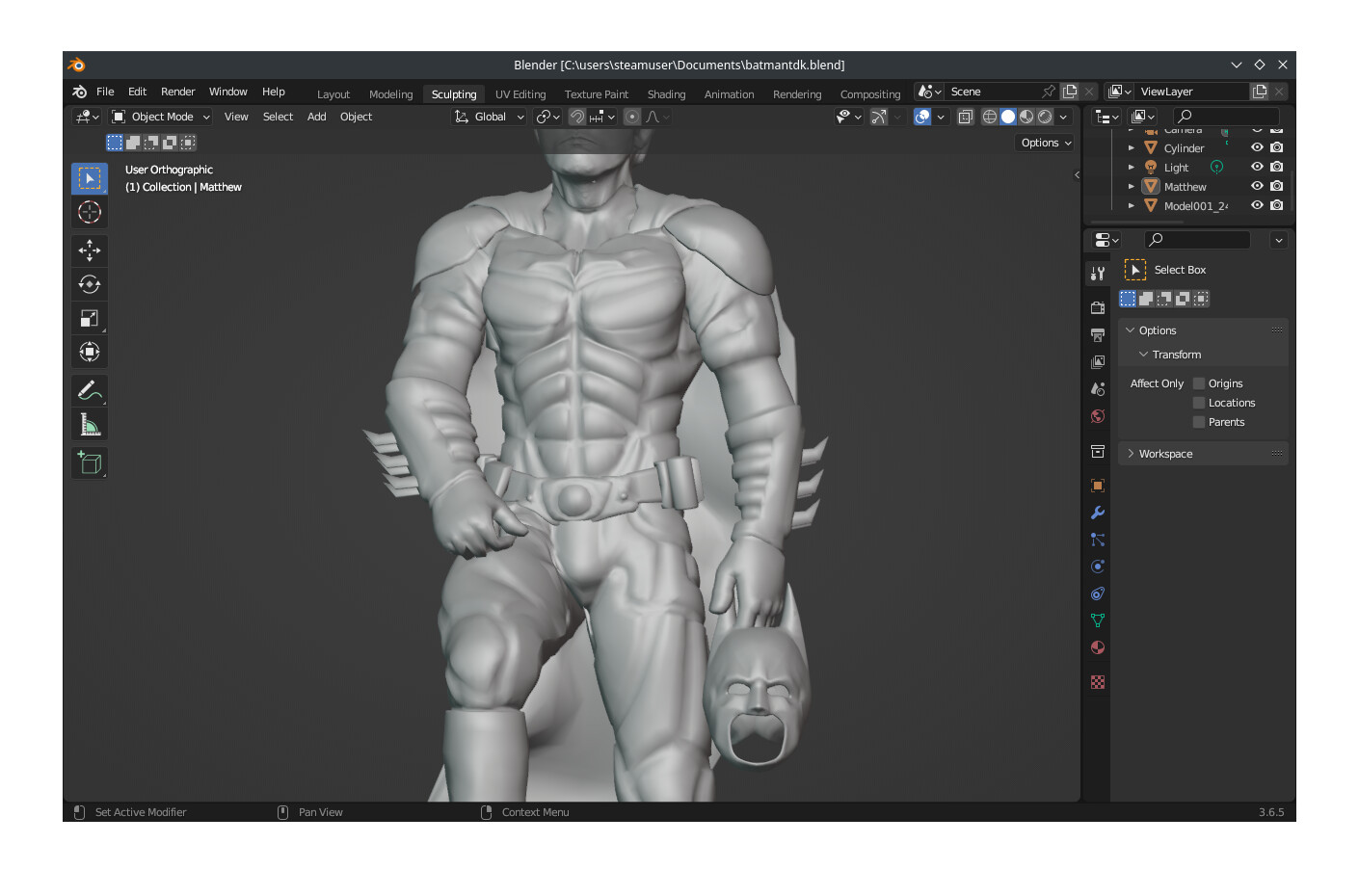
Task: Open the pivot point dropdown
Action: pos(548,117)
